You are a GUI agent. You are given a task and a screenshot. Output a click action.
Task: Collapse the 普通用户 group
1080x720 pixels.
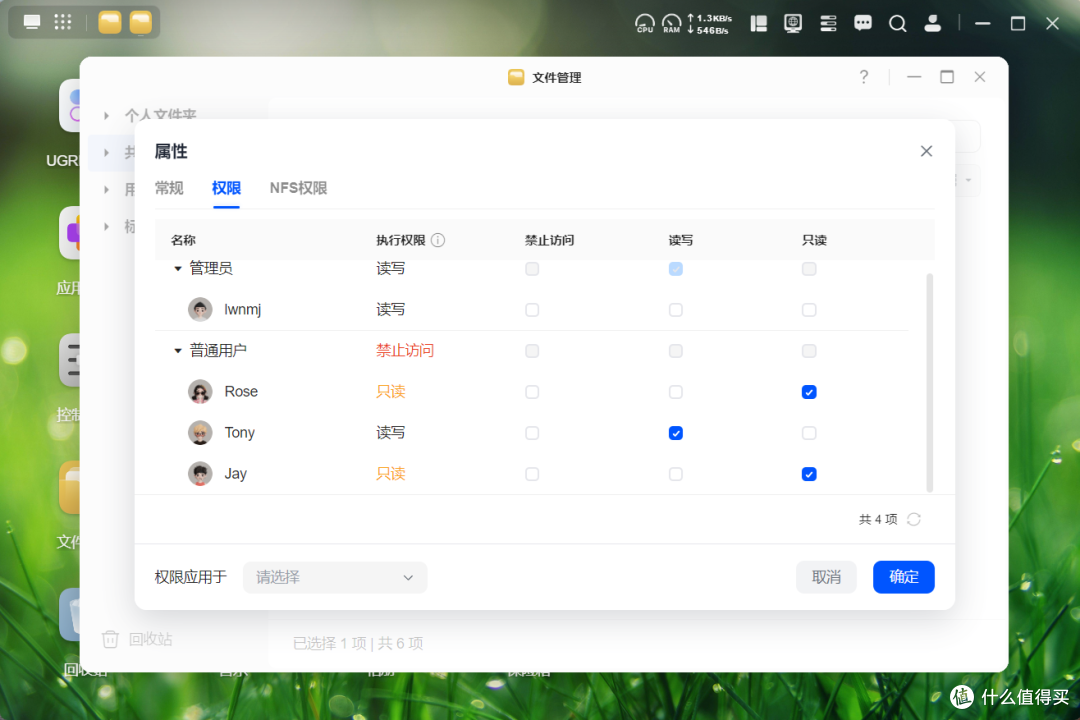click(178, 351)
